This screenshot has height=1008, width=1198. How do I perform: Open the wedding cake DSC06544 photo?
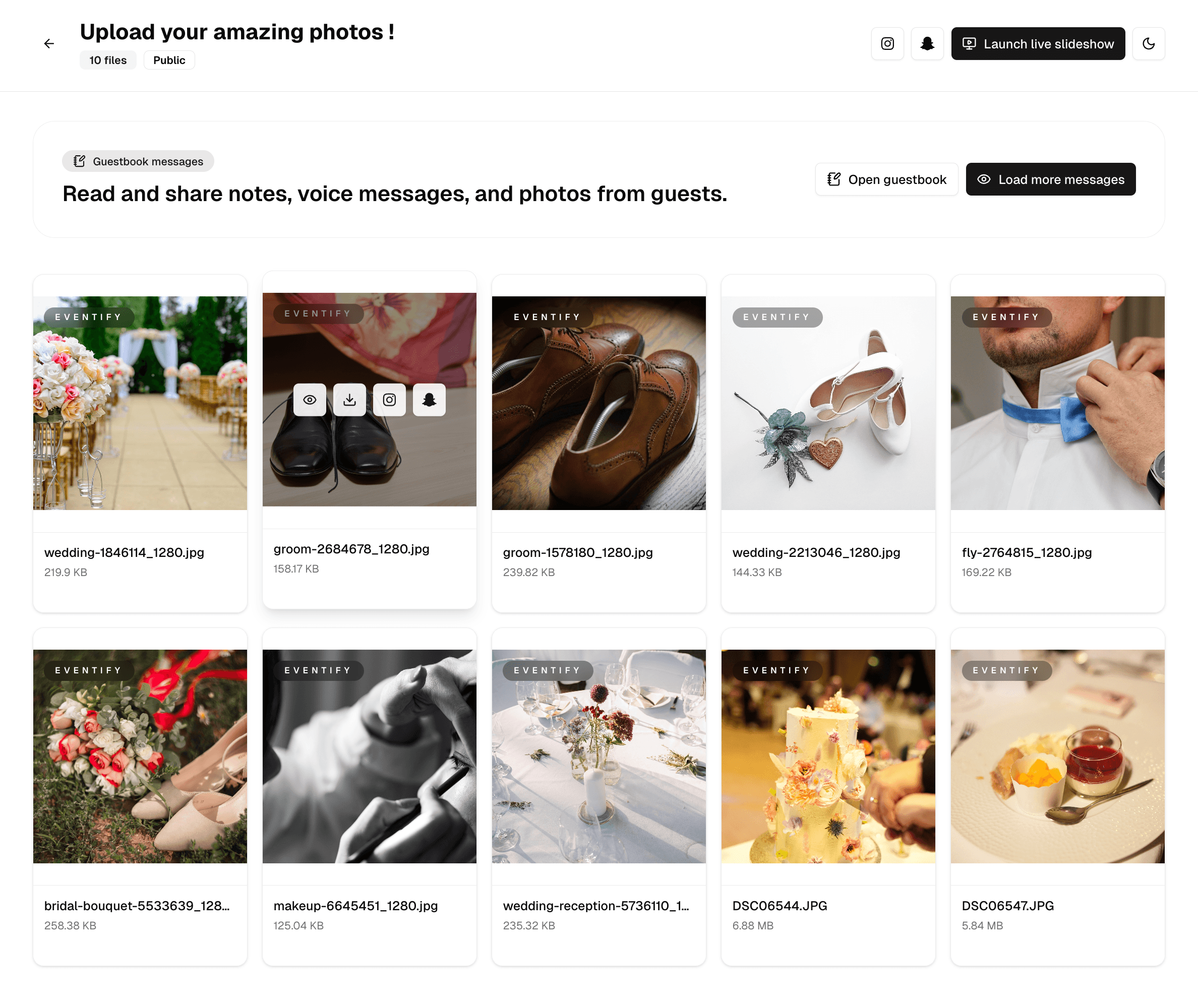point(828,756)
